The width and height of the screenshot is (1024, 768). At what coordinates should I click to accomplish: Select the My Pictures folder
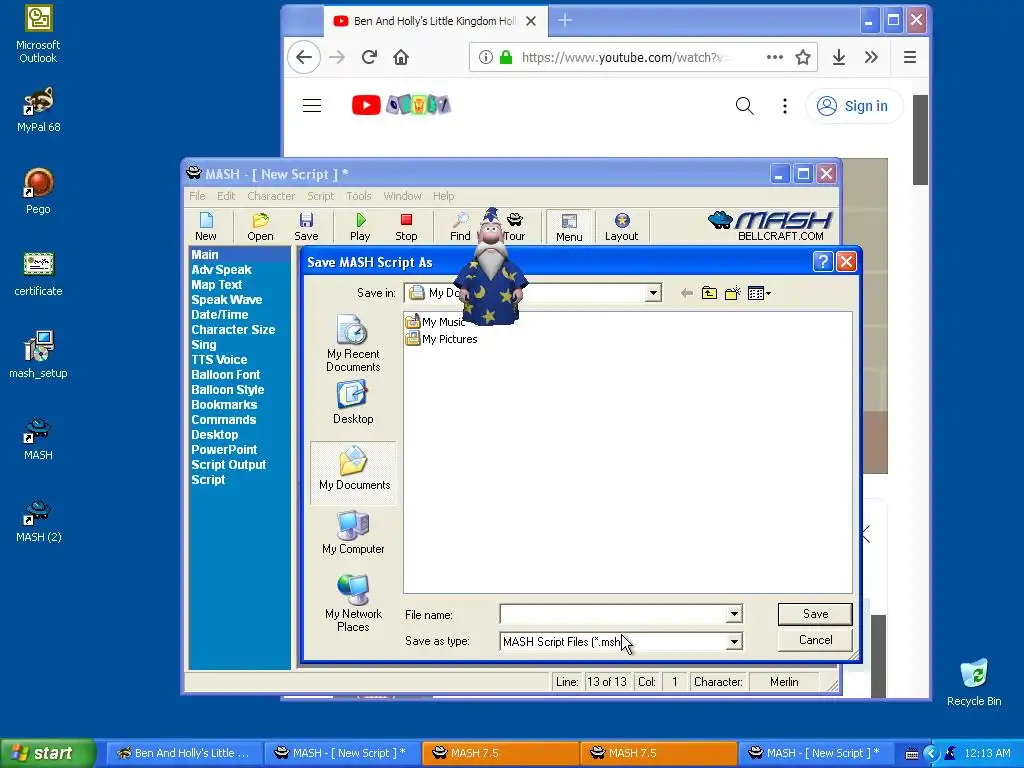pyautogui.click(x=441, y=339)
